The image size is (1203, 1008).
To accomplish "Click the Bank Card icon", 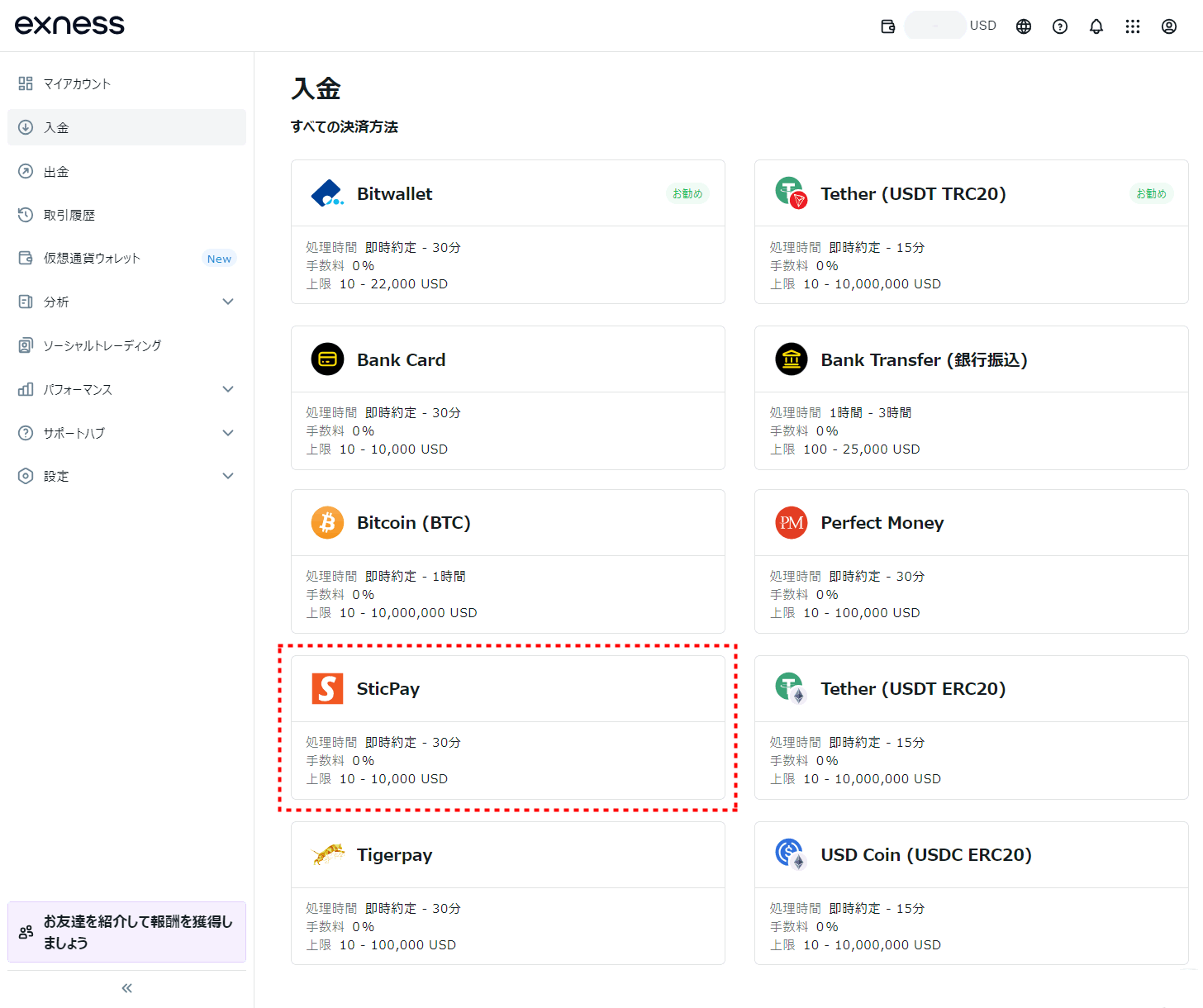I will pos(327,359).
